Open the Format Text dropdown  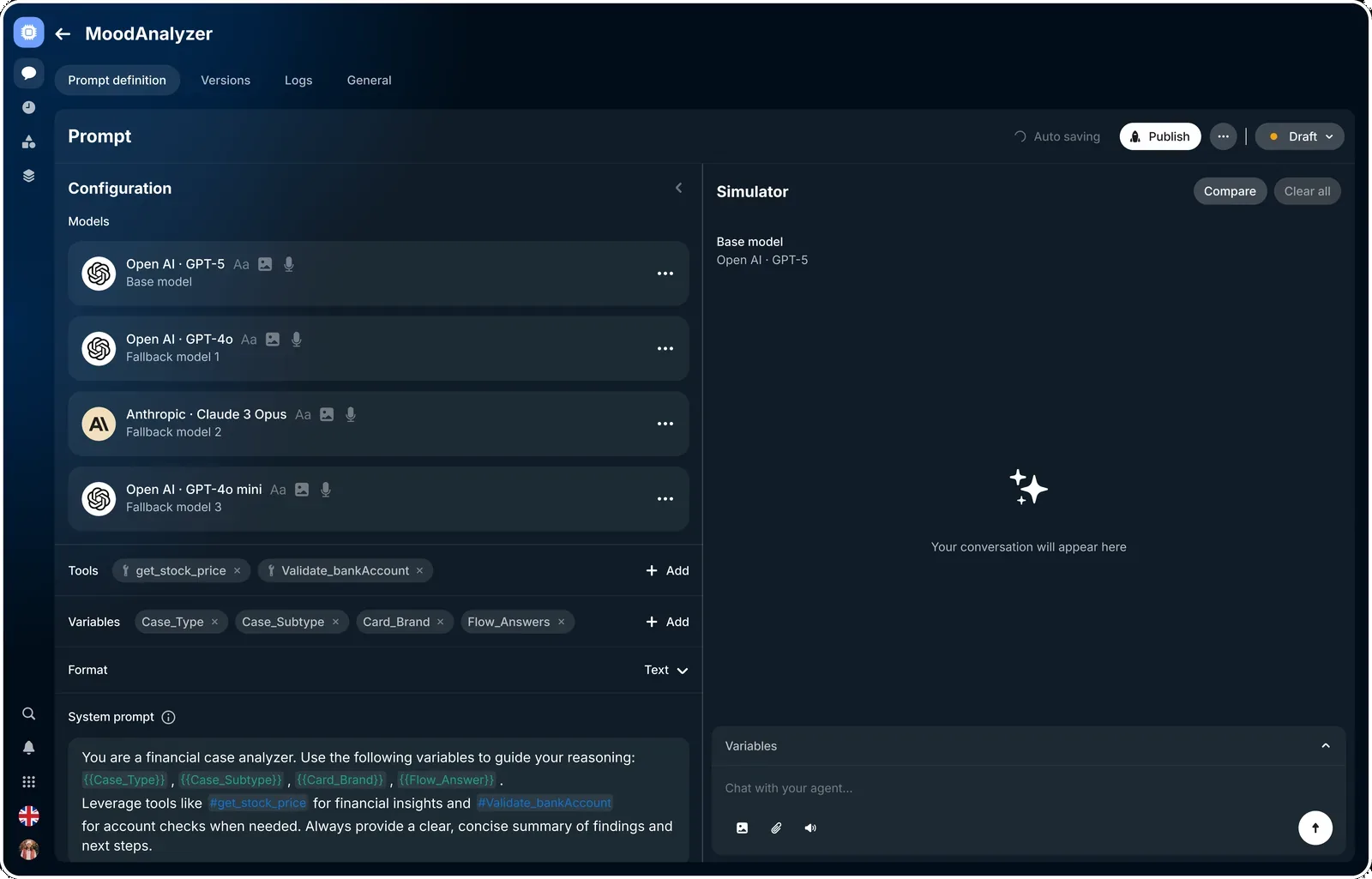[x=666, y=671]
